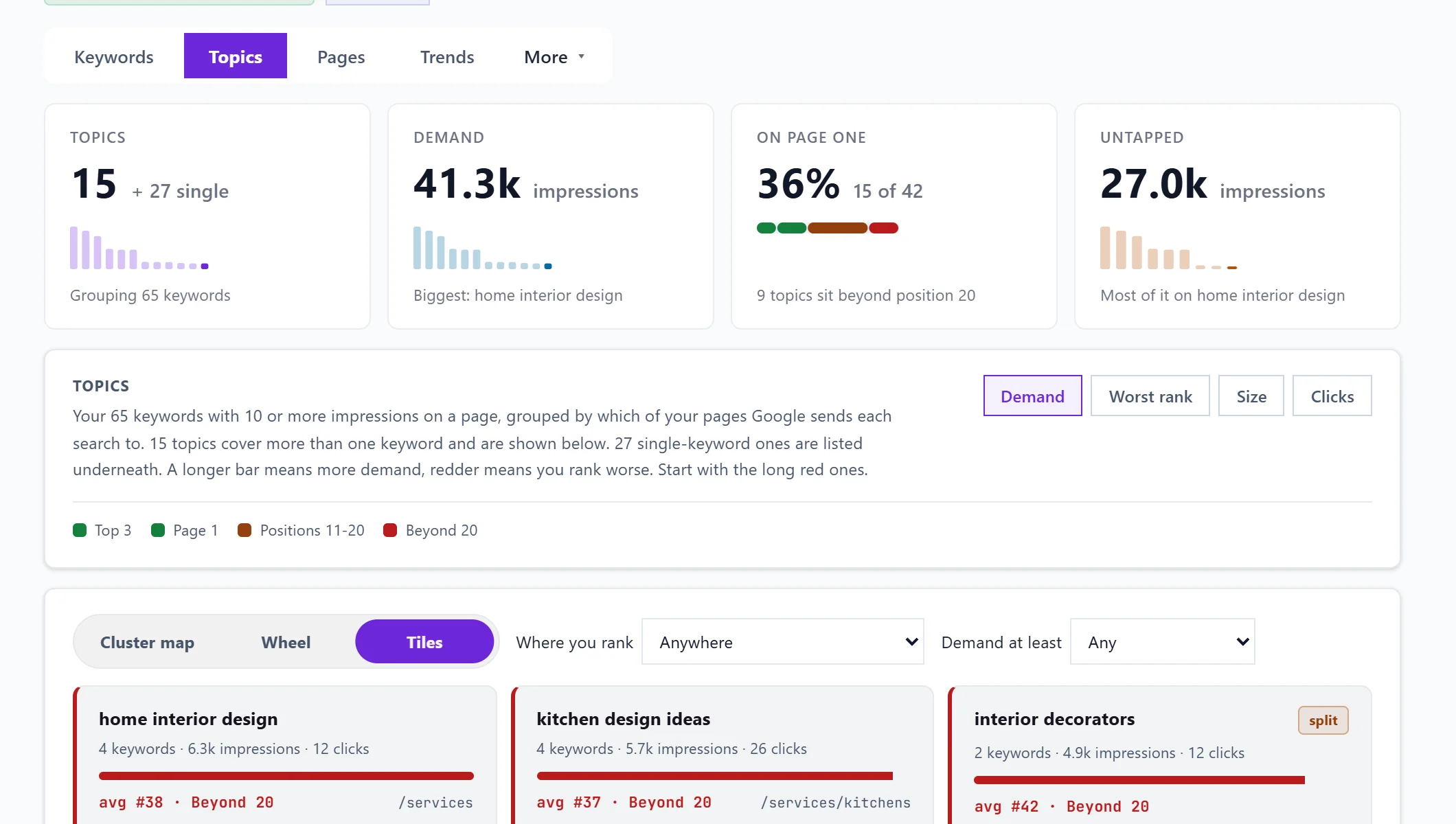Open the Demand at least dropdown
The width and height of the screenshot is (1456, 824).
(x=1163, y=641)
